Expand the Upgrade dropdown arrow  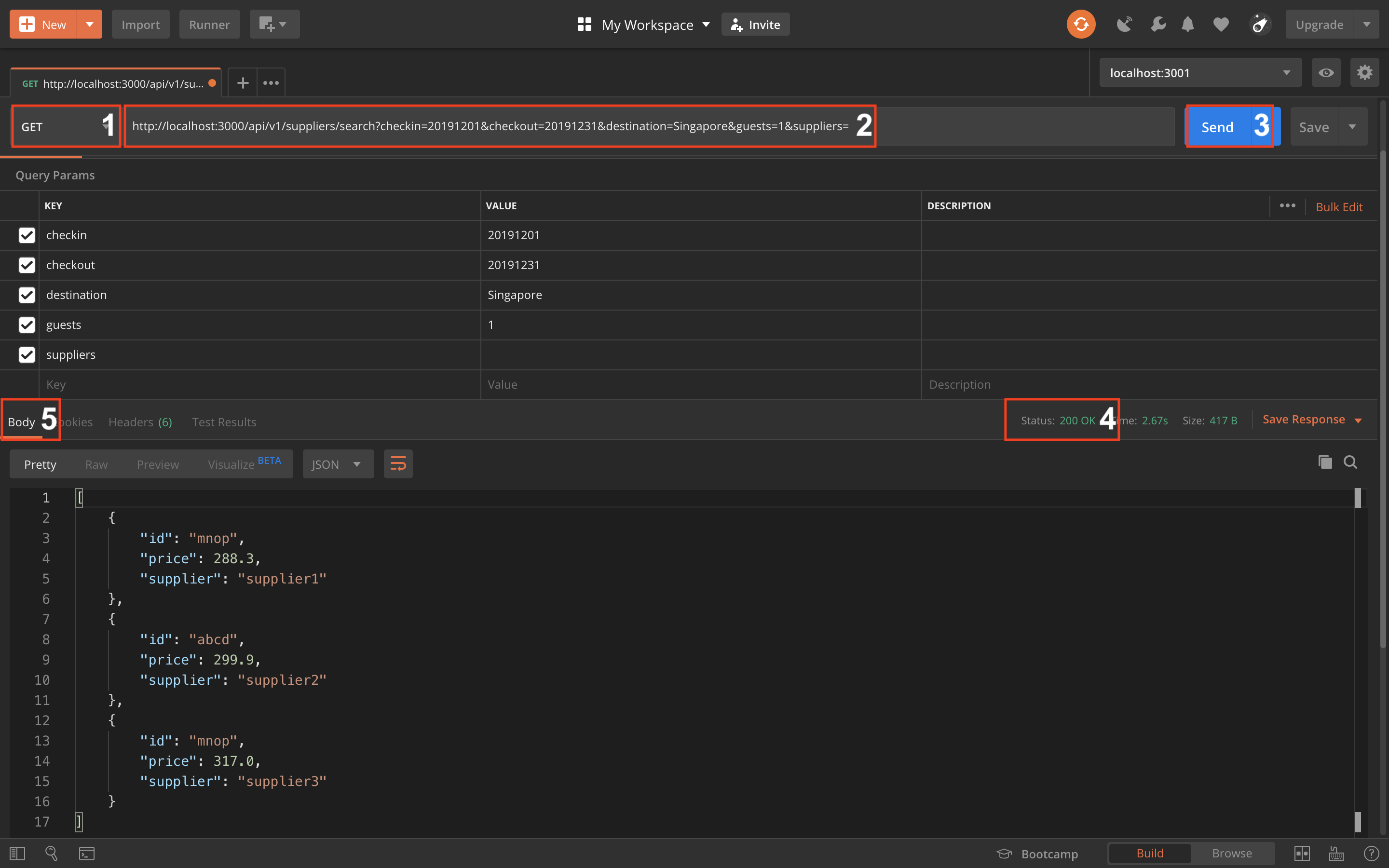[x=1367, y=24]
